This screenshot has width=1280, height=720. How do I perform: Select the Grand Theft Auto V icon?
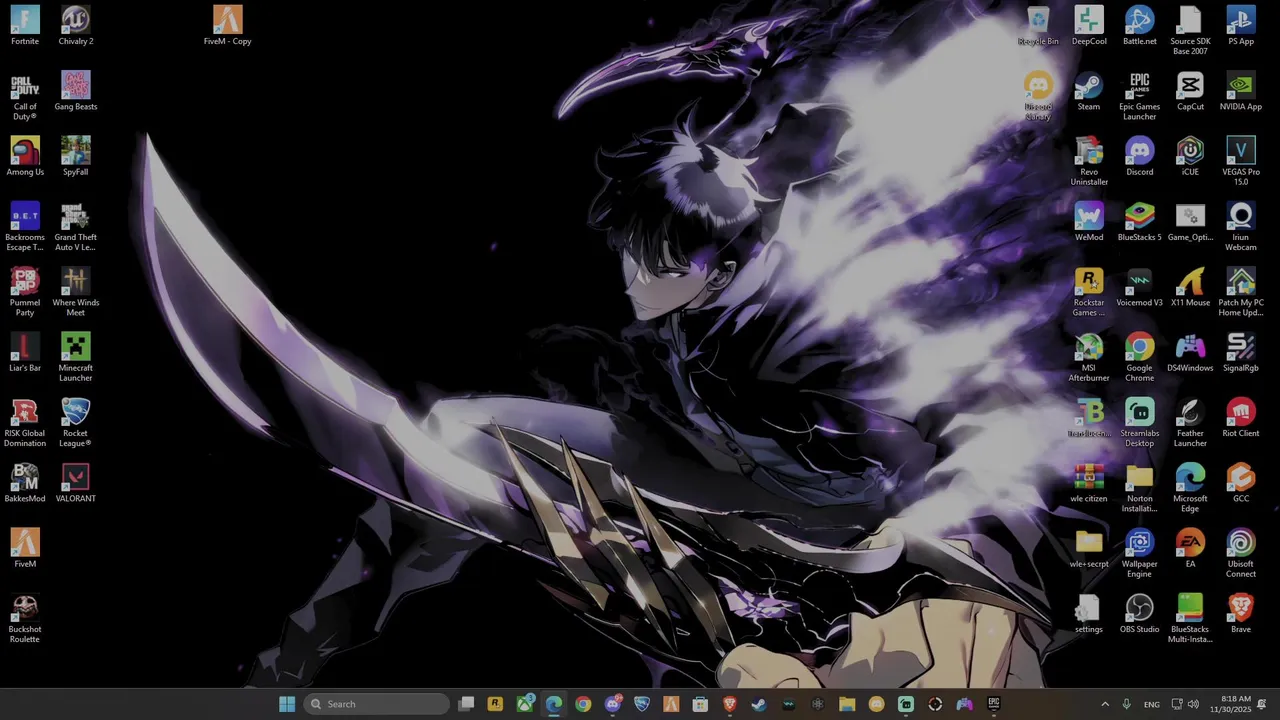(x=76, y=227)
